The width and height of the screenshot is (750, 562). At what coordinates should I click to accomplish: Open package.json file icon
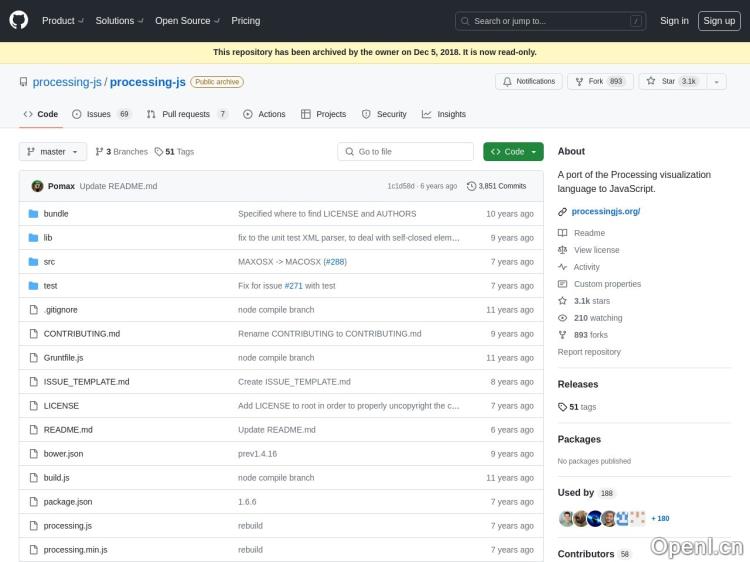pyautogui.click(x=33, y=502)
